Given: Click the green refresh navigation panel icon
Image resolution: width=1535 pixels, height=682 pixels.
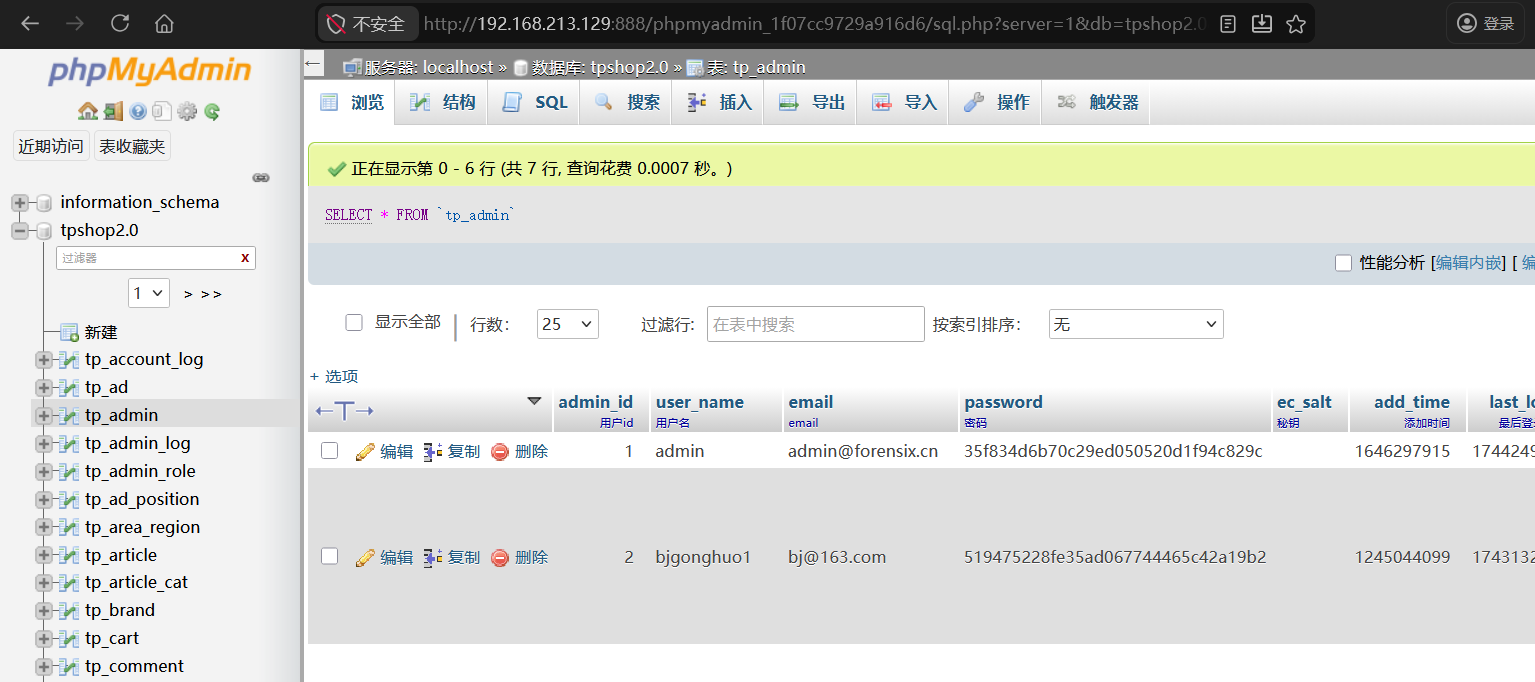Looking at the screenshot, I should 211,111.
